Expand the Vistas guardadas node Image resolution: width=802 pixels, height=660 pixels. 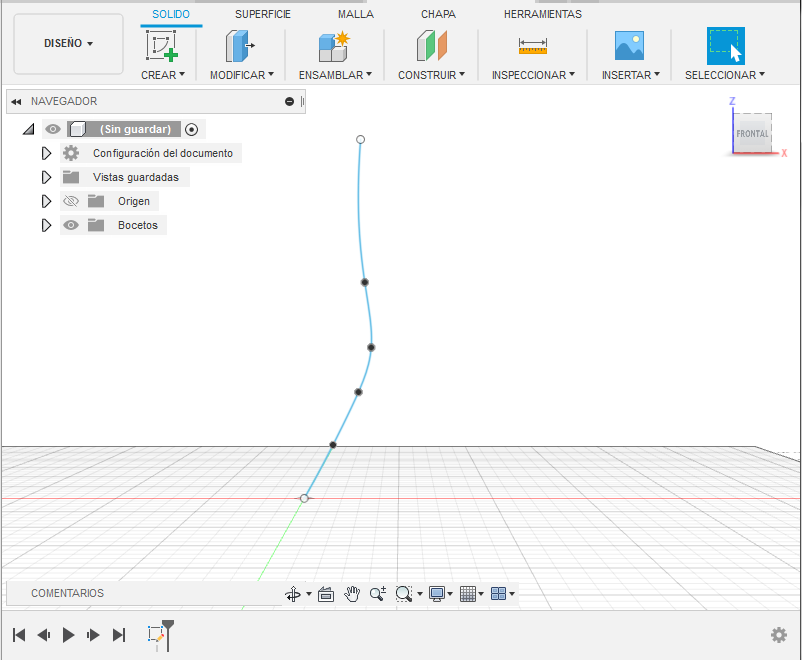46,177
